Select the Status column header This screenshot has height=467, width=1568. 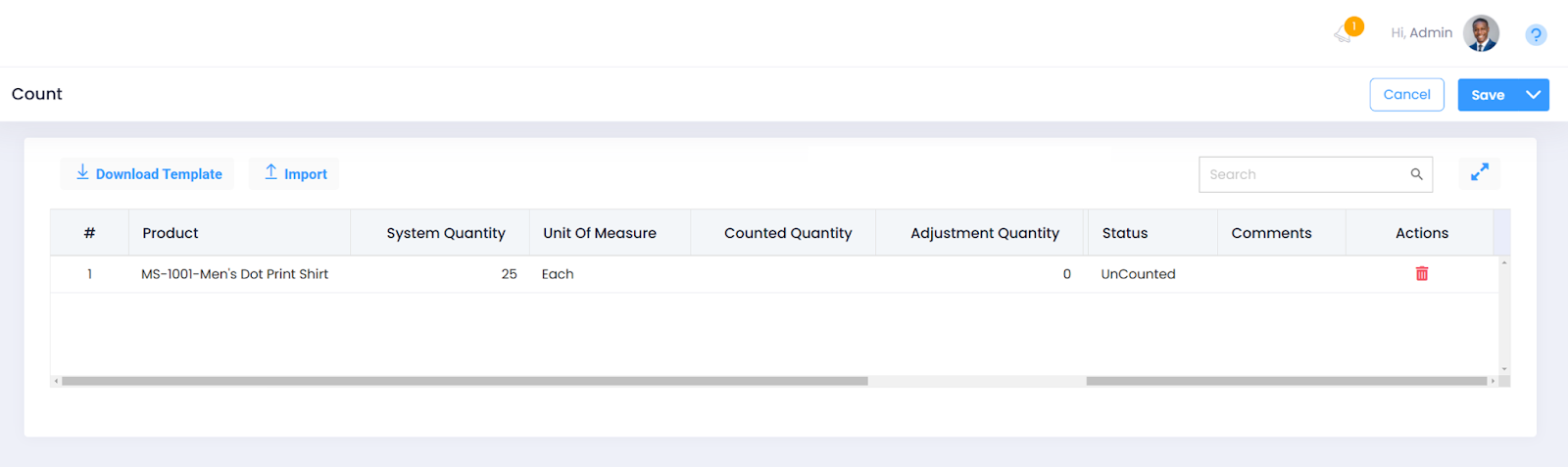pyautogui.click(x=1124, y=233)
